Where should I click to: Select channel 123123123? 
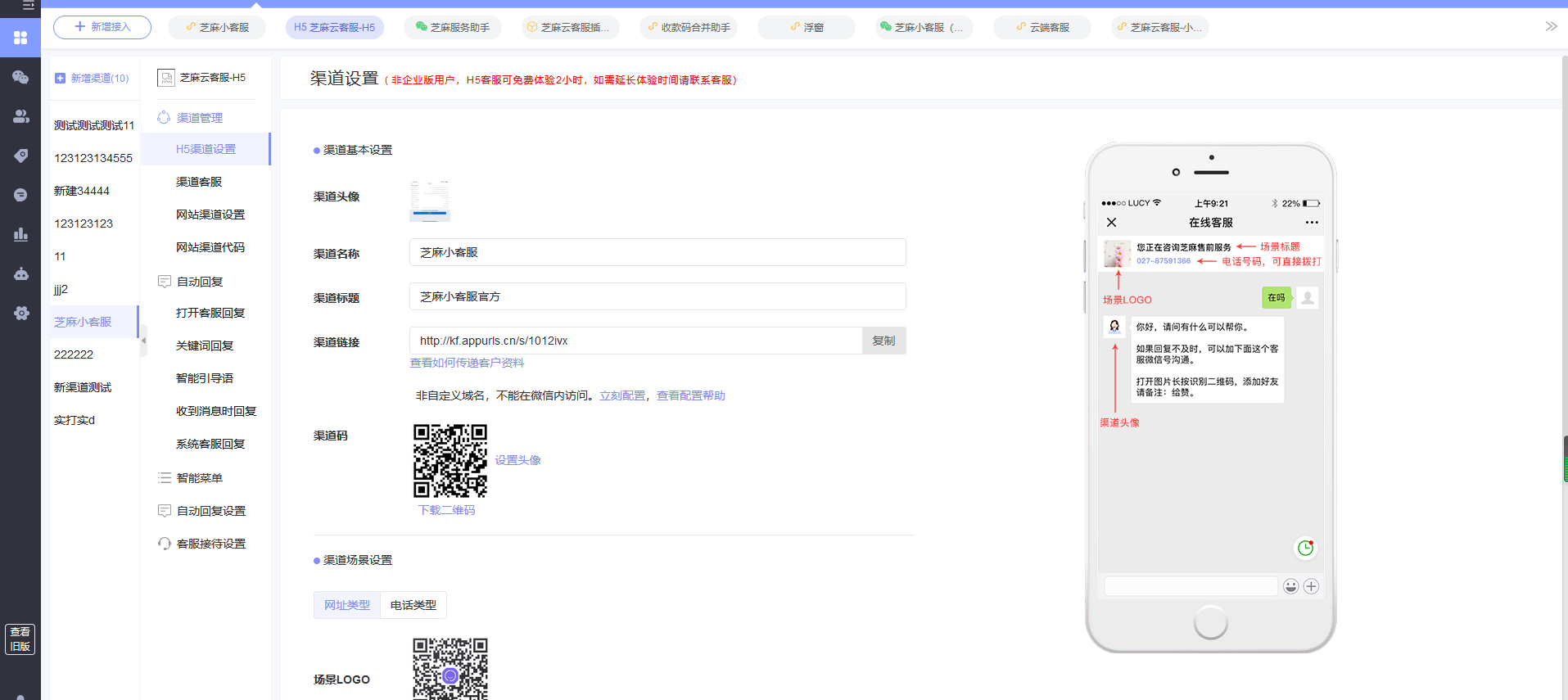pos(94,224)
